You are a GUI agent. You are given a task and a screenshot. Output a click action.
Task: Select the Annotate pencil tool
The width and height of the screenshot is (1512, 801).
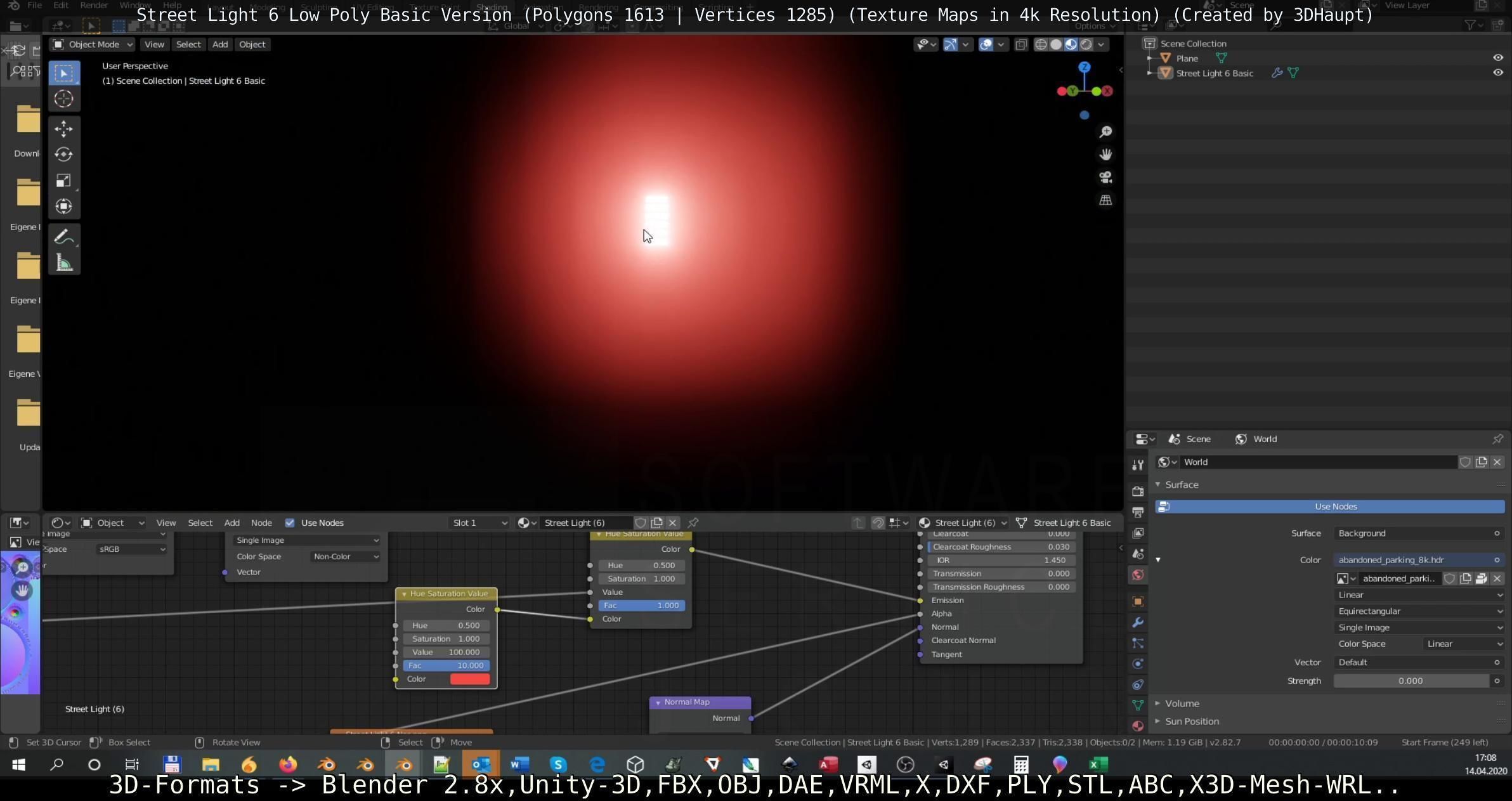coord(63,237)
